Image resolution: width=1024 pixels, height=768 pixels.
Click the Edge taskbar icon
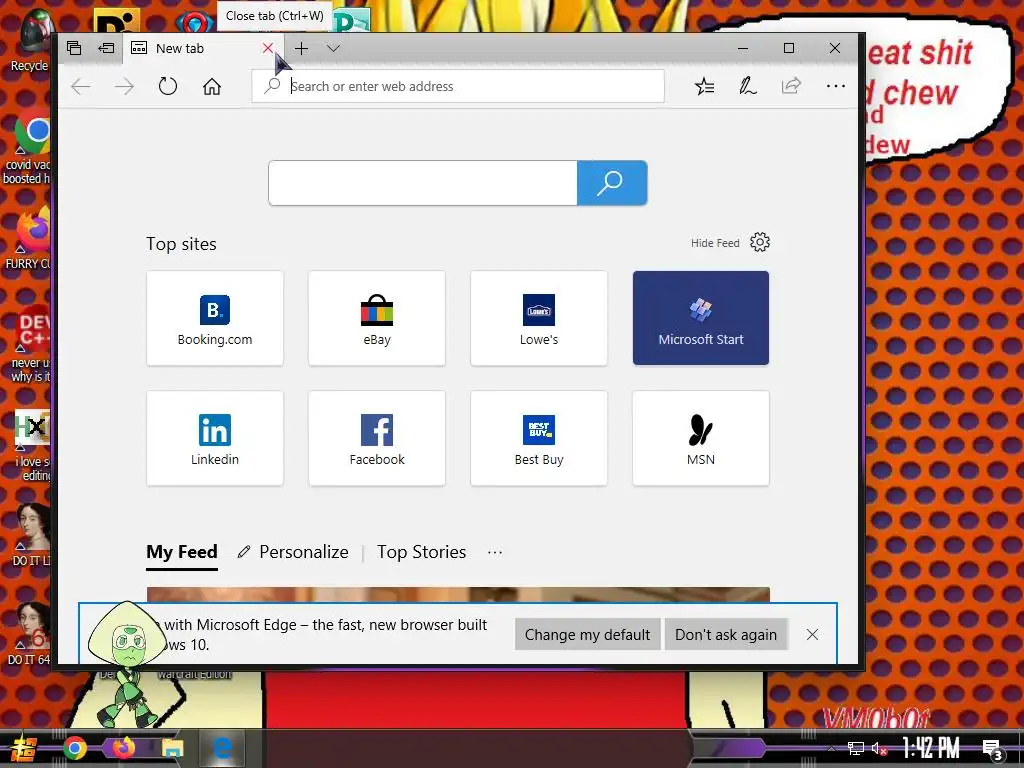pyautogui.click(x=222, y=748)
